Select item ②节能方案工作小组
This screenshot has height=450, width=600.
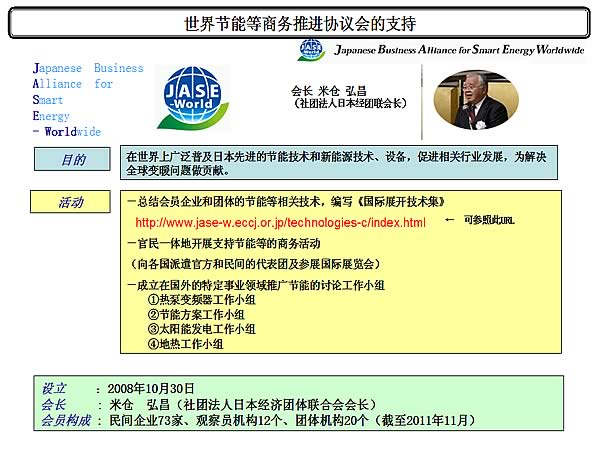pos(196,315)
